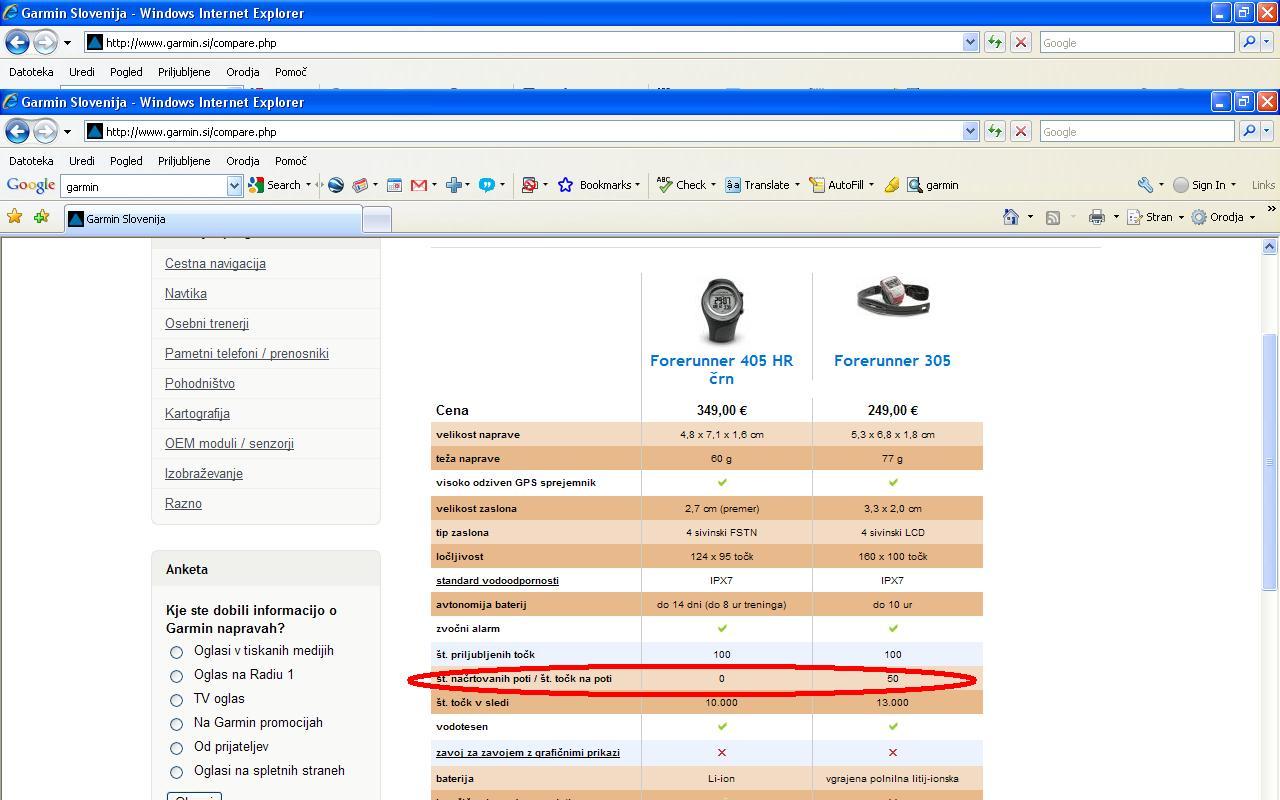Open Pomoč menu in front window
Screen dimensions: 1280x800
click(x=291, y=161)
